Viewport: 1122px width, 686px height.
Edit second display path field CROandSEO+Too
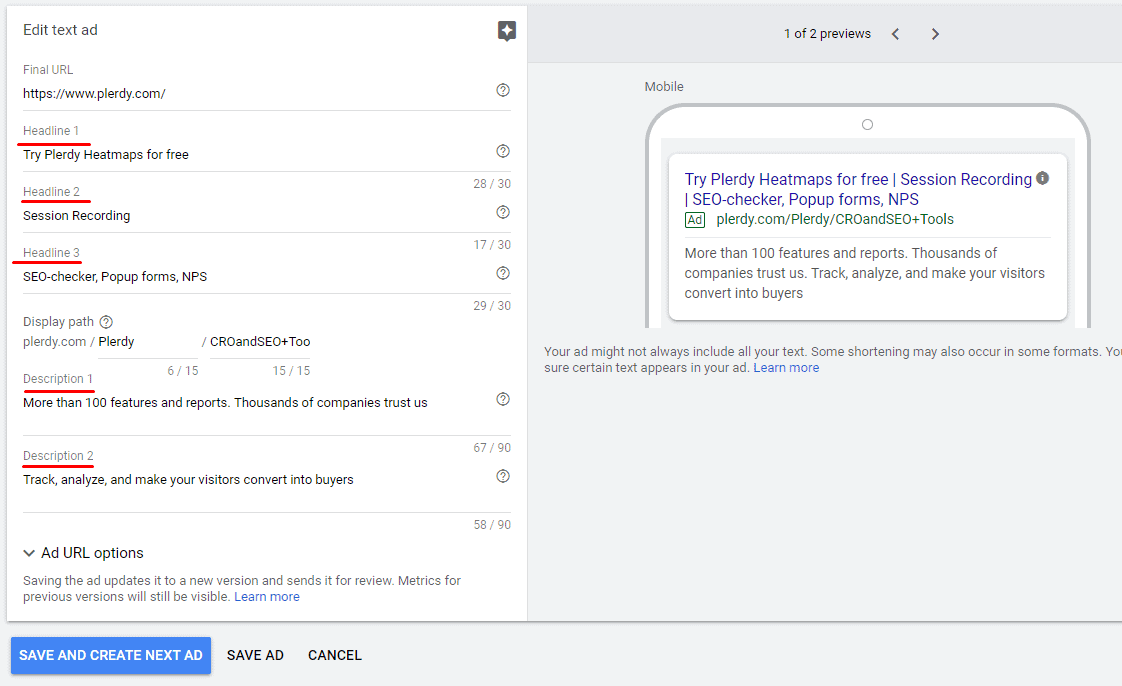[x=260, y=342]
